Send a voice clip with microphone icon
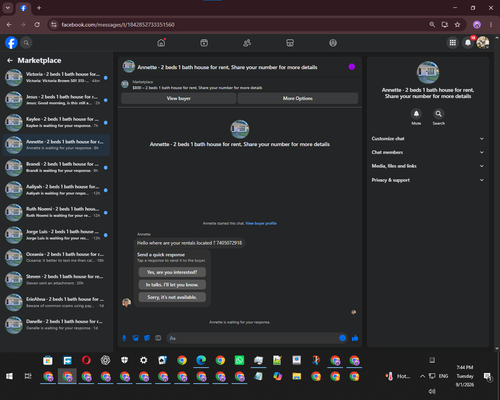 124,338
